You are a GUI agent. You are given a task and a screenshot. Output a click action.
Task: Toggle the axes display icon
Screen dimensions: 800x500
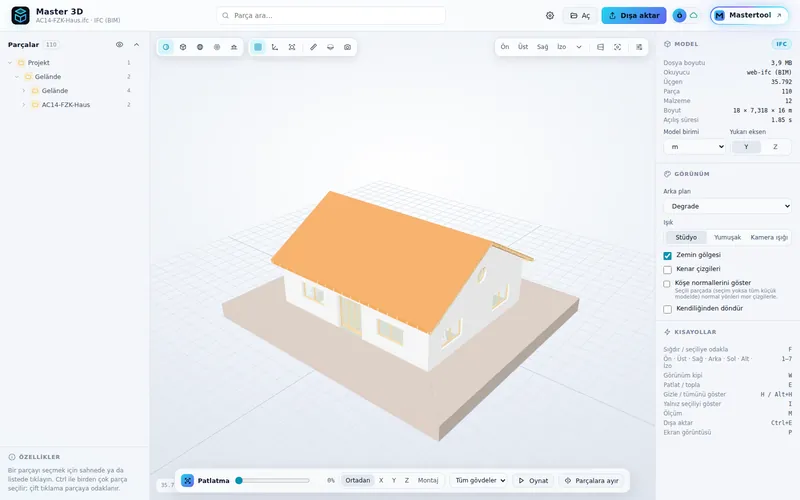[275, 47]
